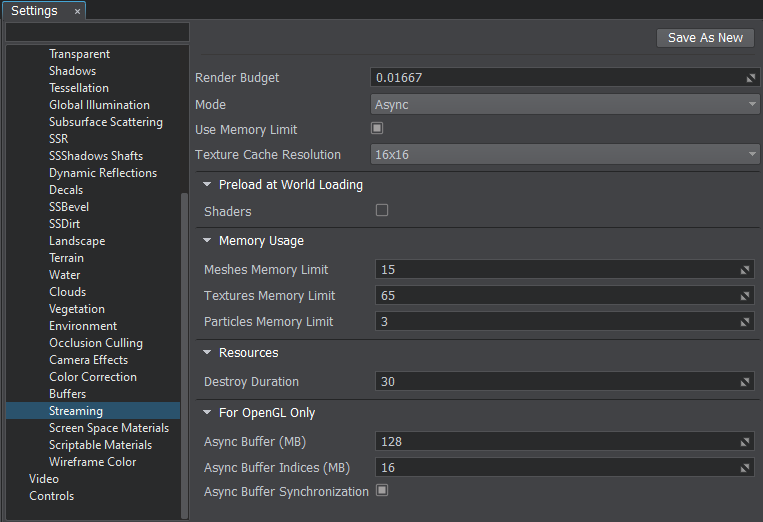Screen dimensions: 763x522
Task: Open Vegetation settings
Action: point(77,309)
